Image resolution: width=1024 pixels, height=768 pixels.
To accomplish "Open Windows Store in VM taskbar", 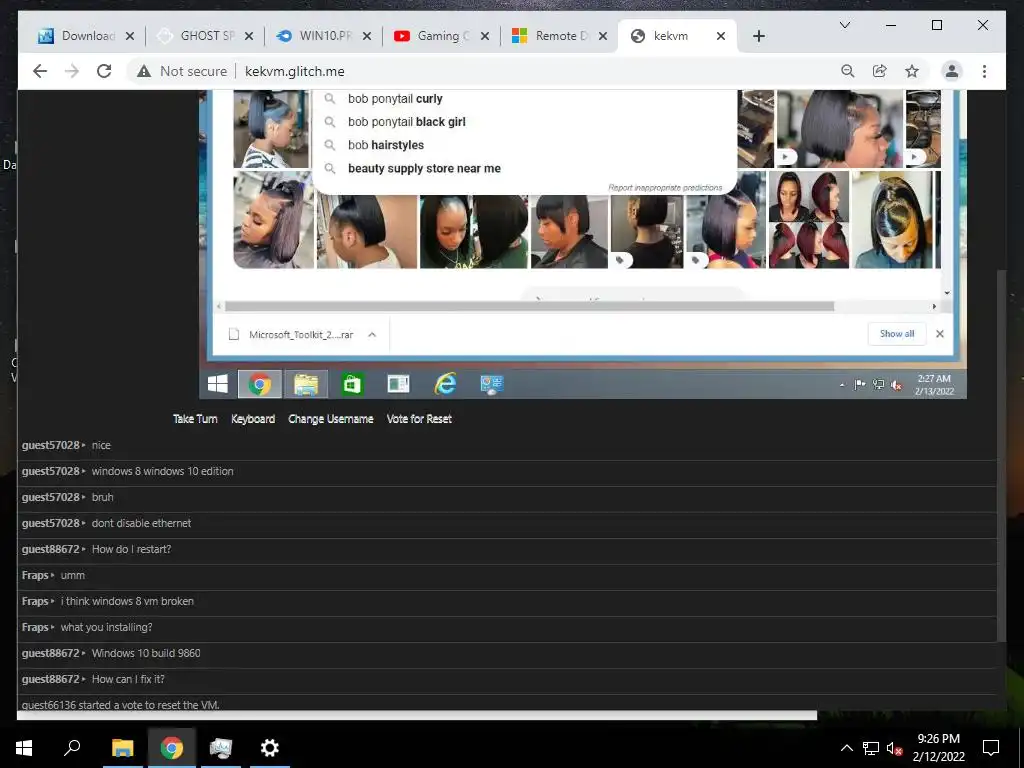I will tap(351, 384).
